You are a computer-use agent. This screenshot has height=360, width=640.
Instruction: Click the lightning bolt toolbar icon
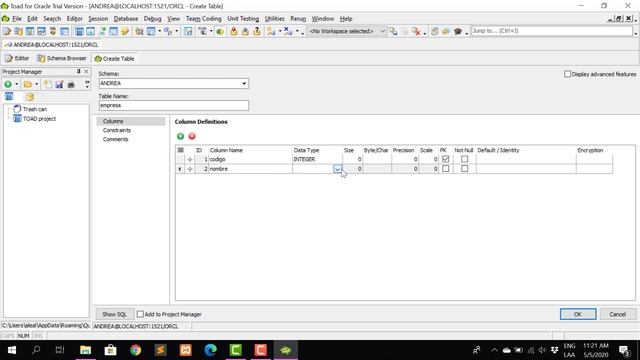pyautogui.click(x=125, y=31)
